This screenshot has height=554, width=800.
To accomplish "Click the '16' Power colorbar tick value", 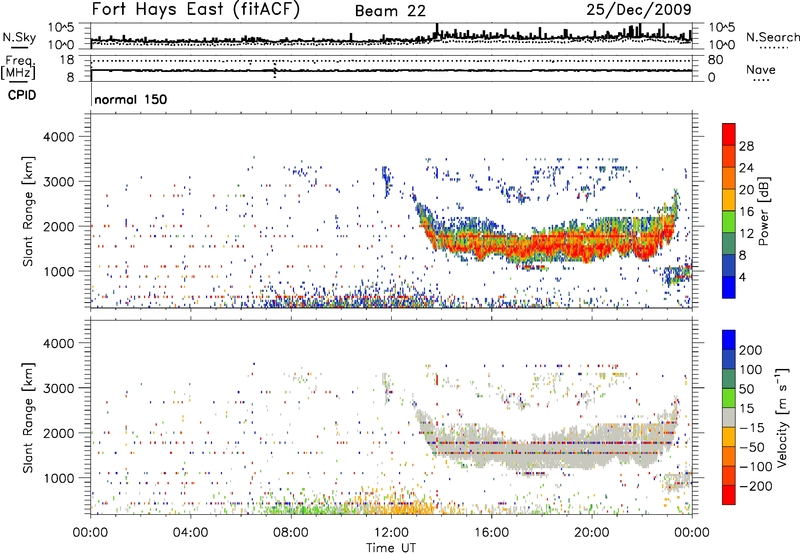I will coord(746,212).
